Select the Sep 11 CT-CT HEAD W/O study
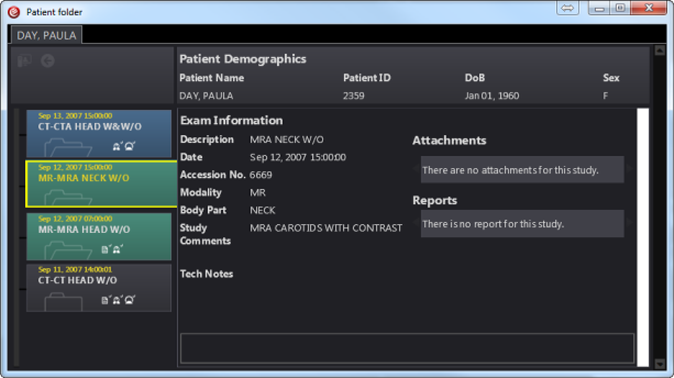This screenshot has height=378, width=674. pyautogui.click(x=99, y=288)
